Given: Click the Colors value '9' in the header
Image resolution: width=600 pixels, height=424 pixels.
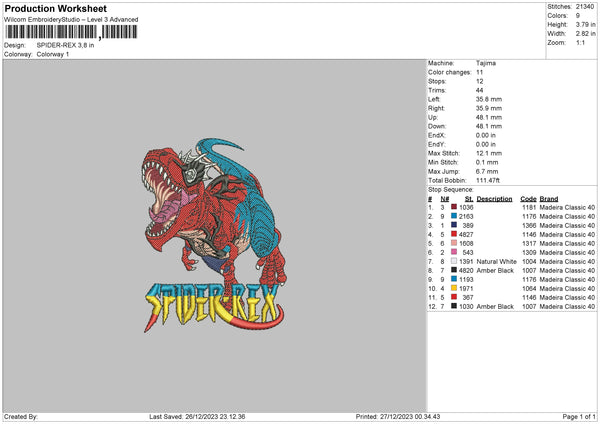Looking at the screenshot, I should click(x=578, y=16).
